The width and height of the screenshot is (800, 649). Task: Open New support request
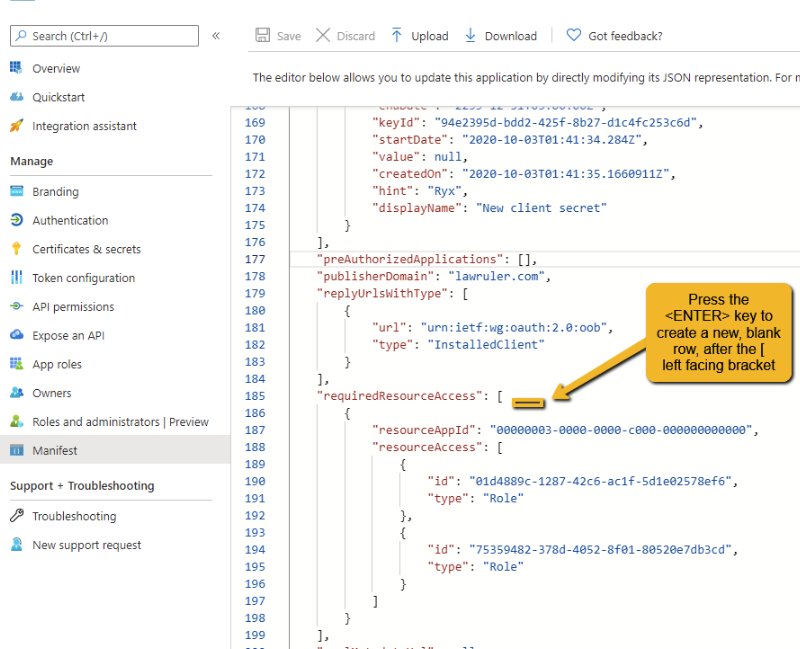click(86, 545)
